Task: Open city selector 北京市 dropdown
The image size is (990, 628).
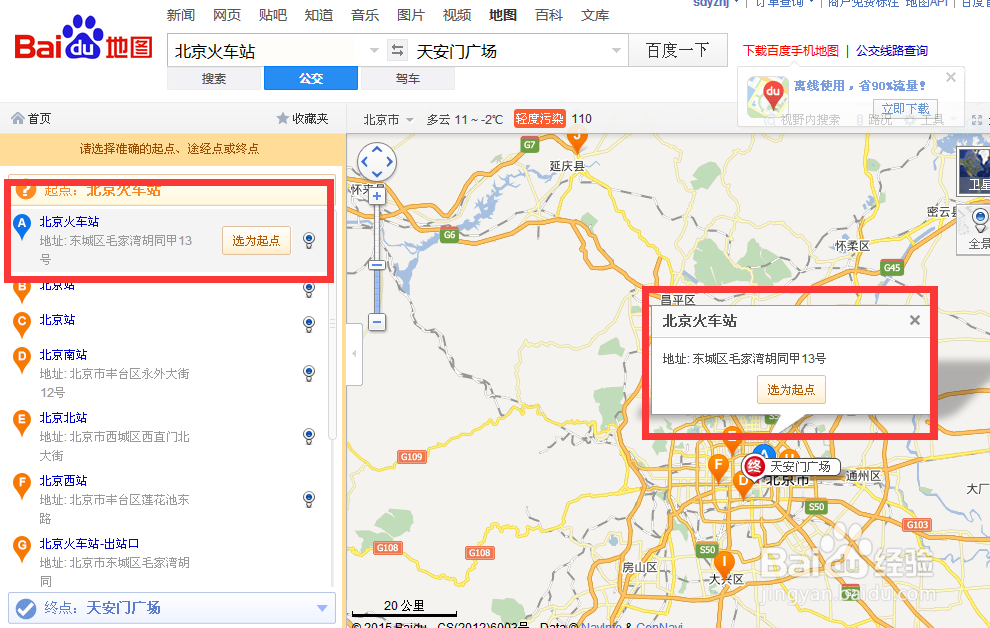Action: tap(388, 119)
